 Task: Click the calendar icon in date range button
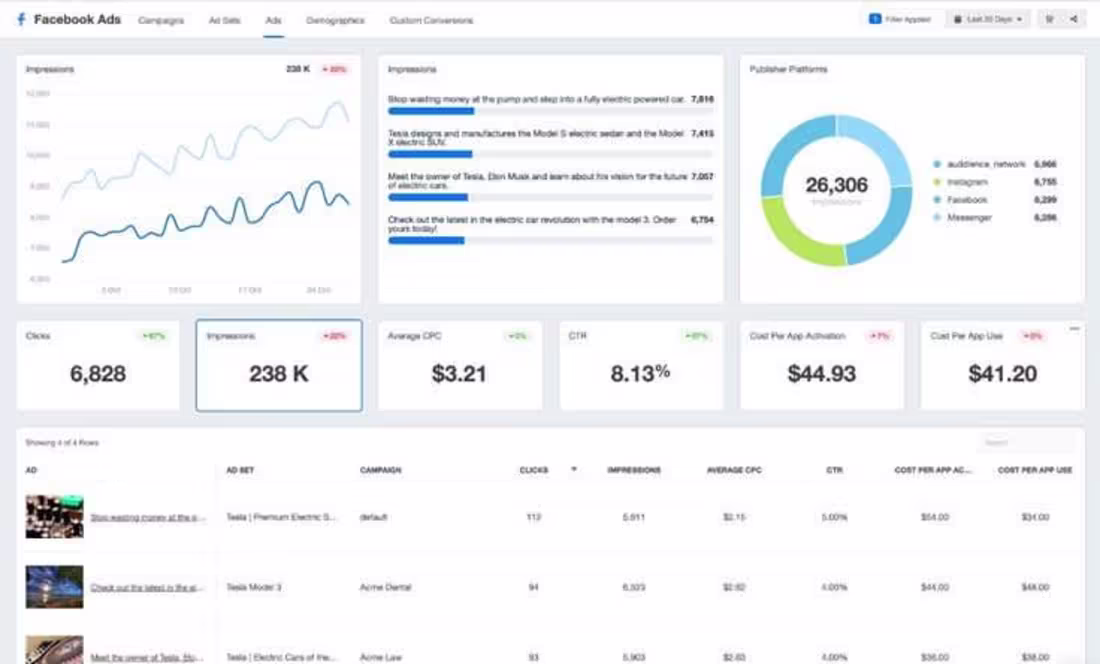[958, 20]
